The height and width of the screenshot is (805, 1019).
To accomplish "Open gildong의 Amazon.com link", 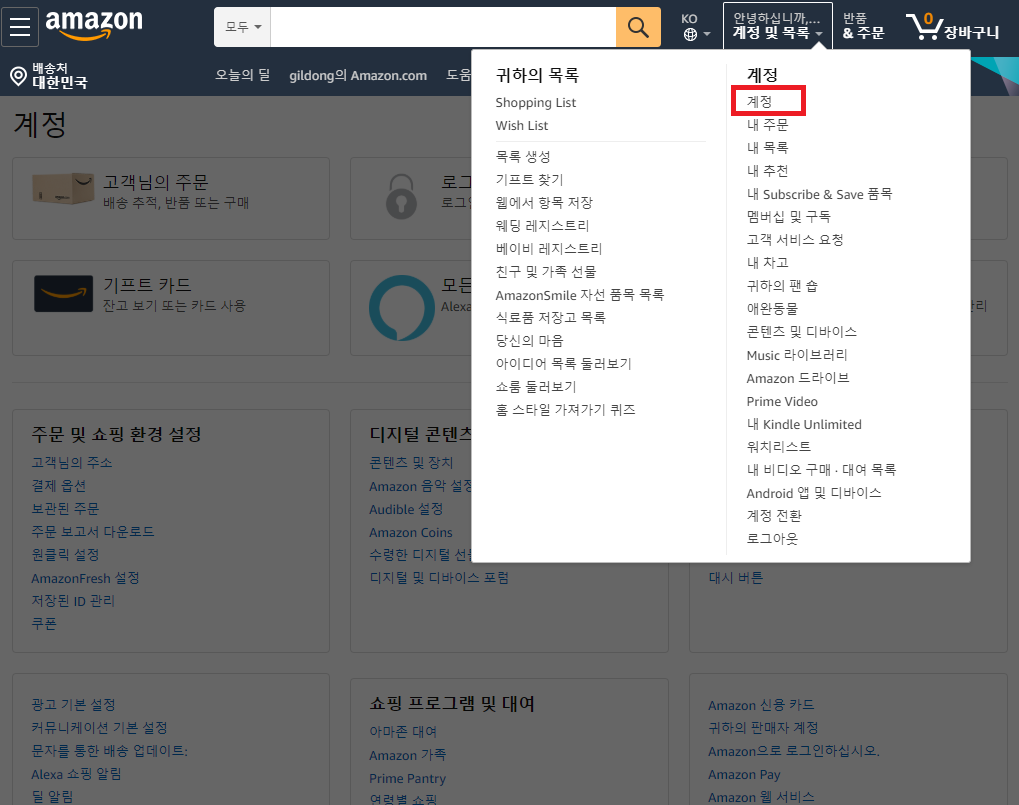I will 358,75.
